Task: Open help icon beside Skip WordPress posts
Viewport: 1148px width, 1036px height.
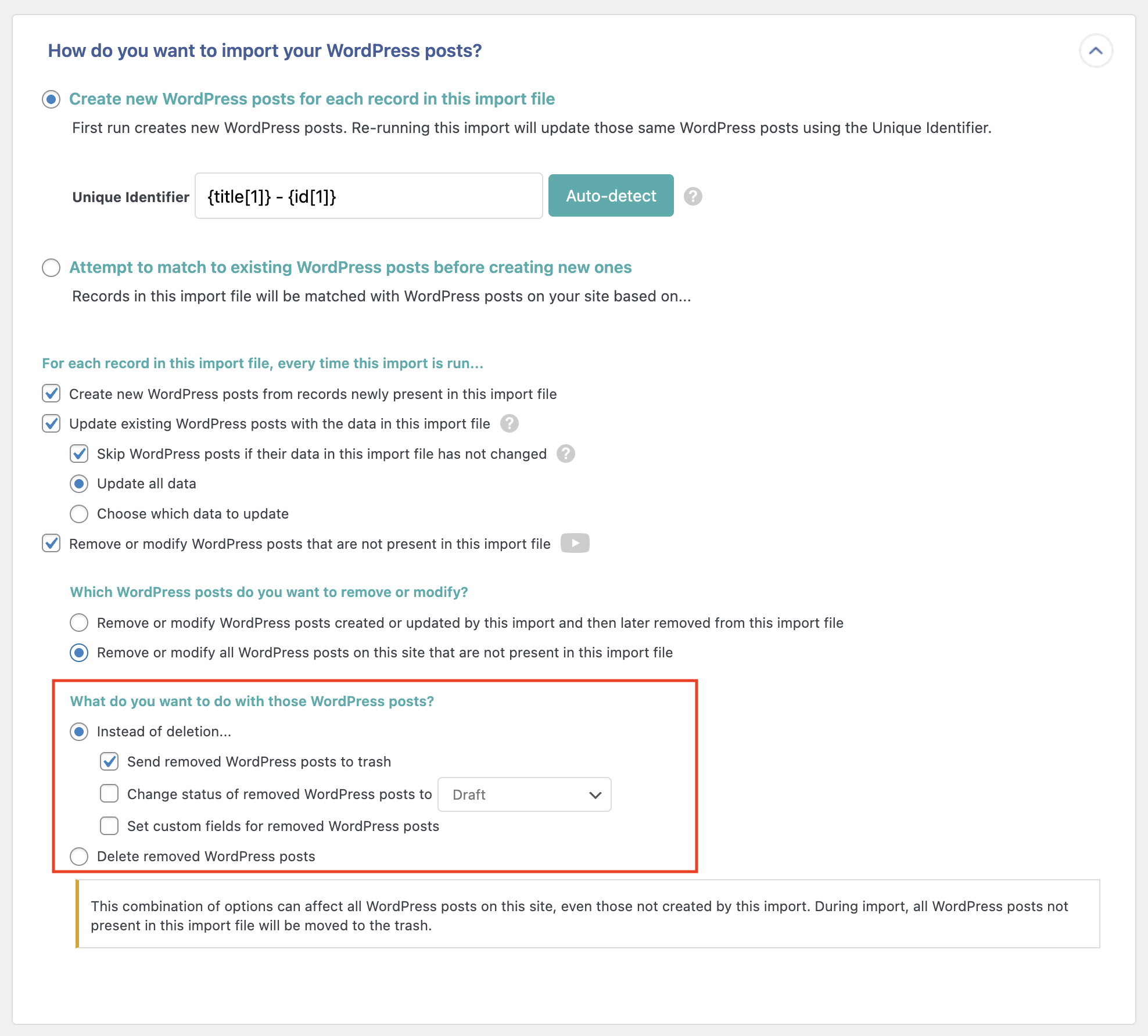Action: (565, 454)
